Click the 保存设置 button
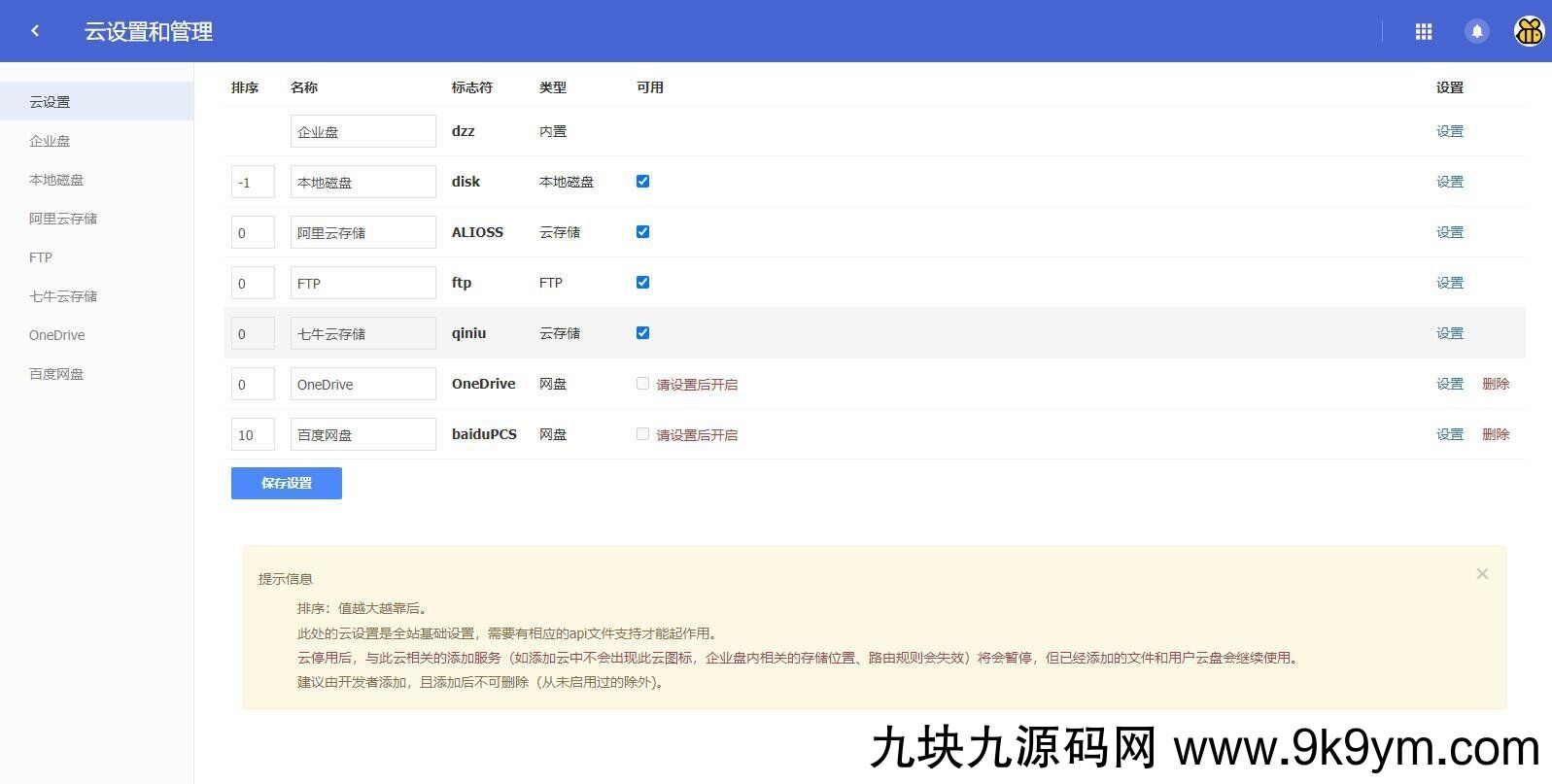 (287, 483)
